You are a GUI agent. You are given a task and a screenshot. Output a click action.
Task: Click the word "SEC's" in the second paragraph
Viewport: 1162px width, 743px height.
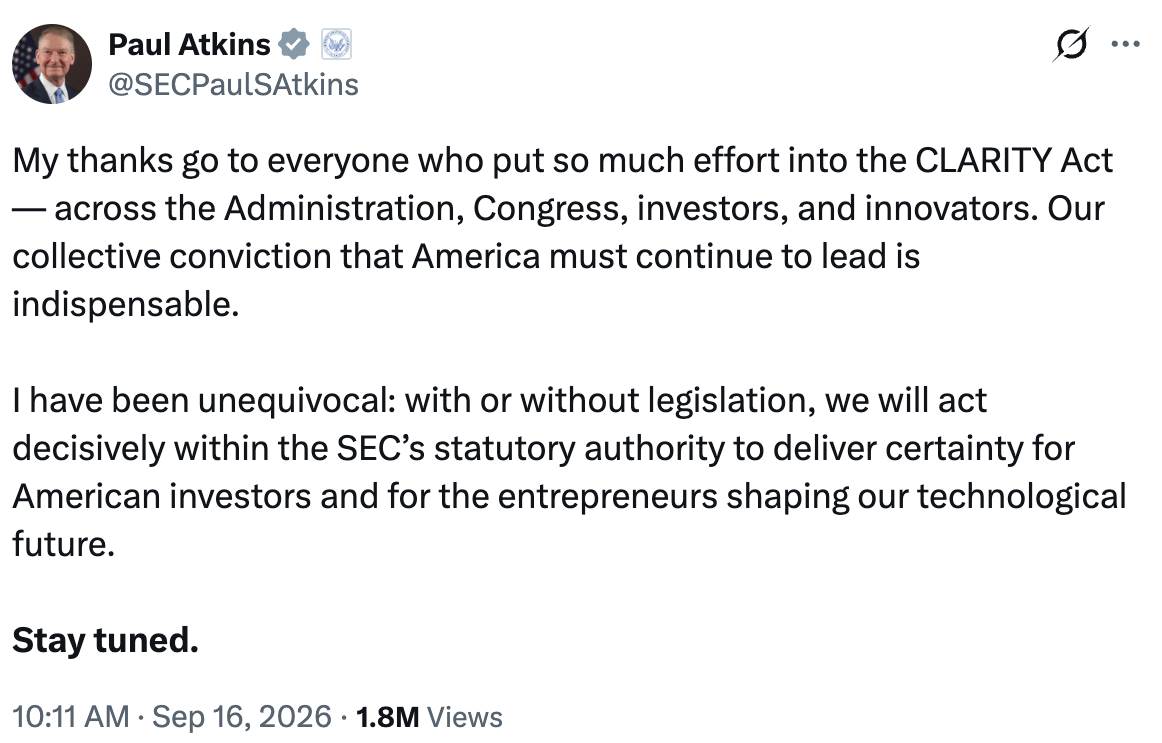(x=381, y=448)
